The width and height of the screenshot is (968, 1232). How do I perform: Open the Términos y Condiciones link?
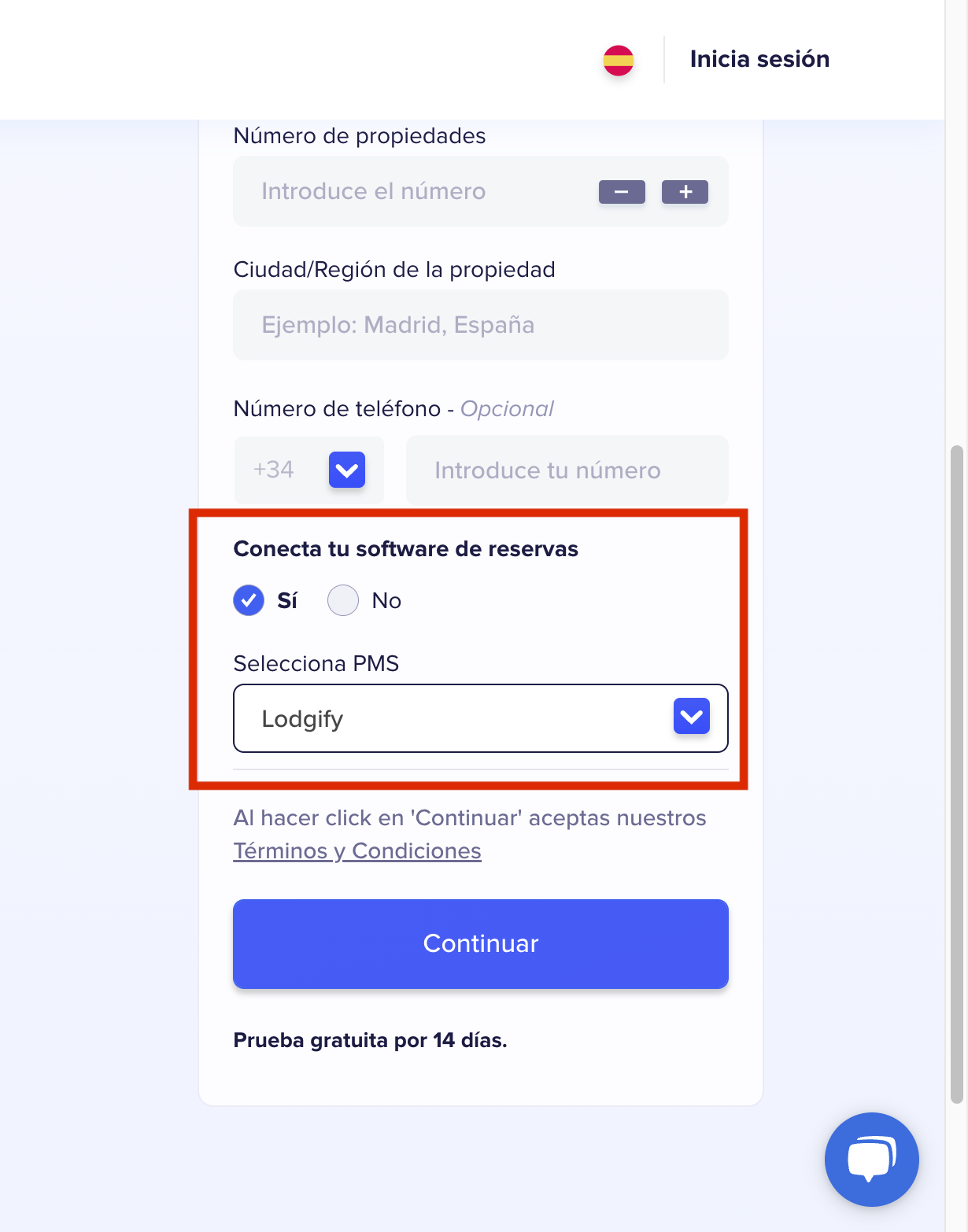click(357, 851)
